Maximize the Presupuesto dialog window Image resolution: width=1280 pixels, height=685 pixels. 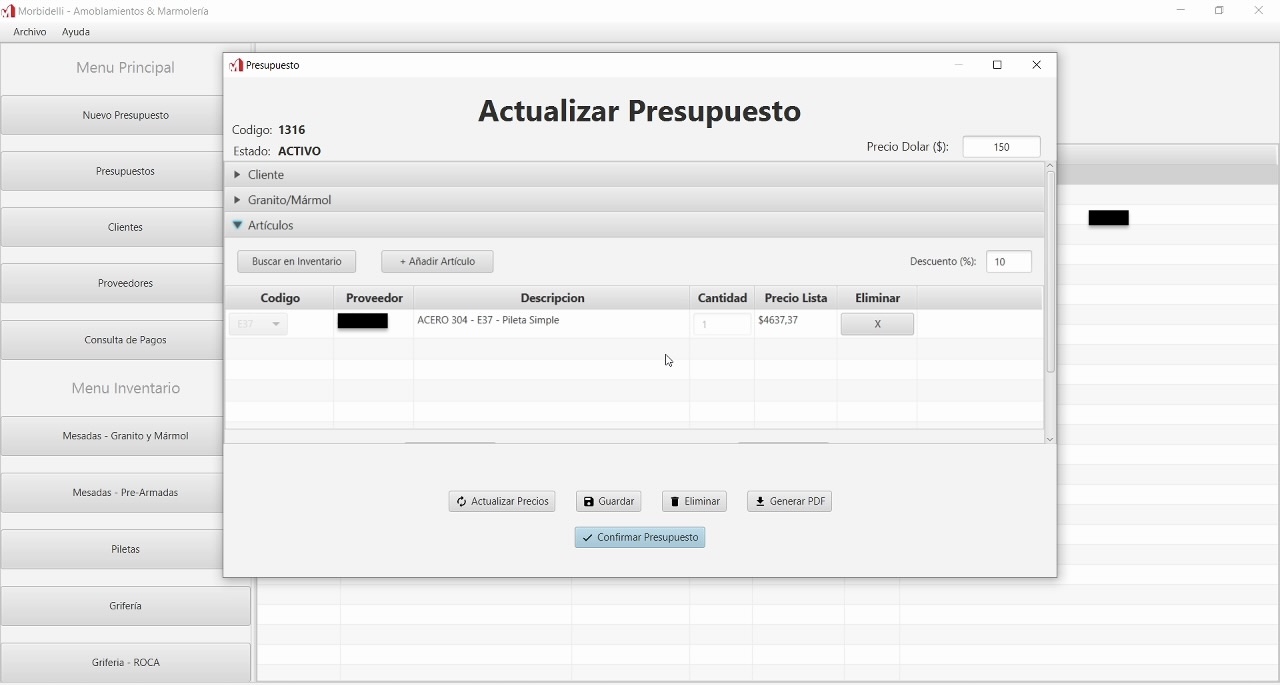(997, 66)
